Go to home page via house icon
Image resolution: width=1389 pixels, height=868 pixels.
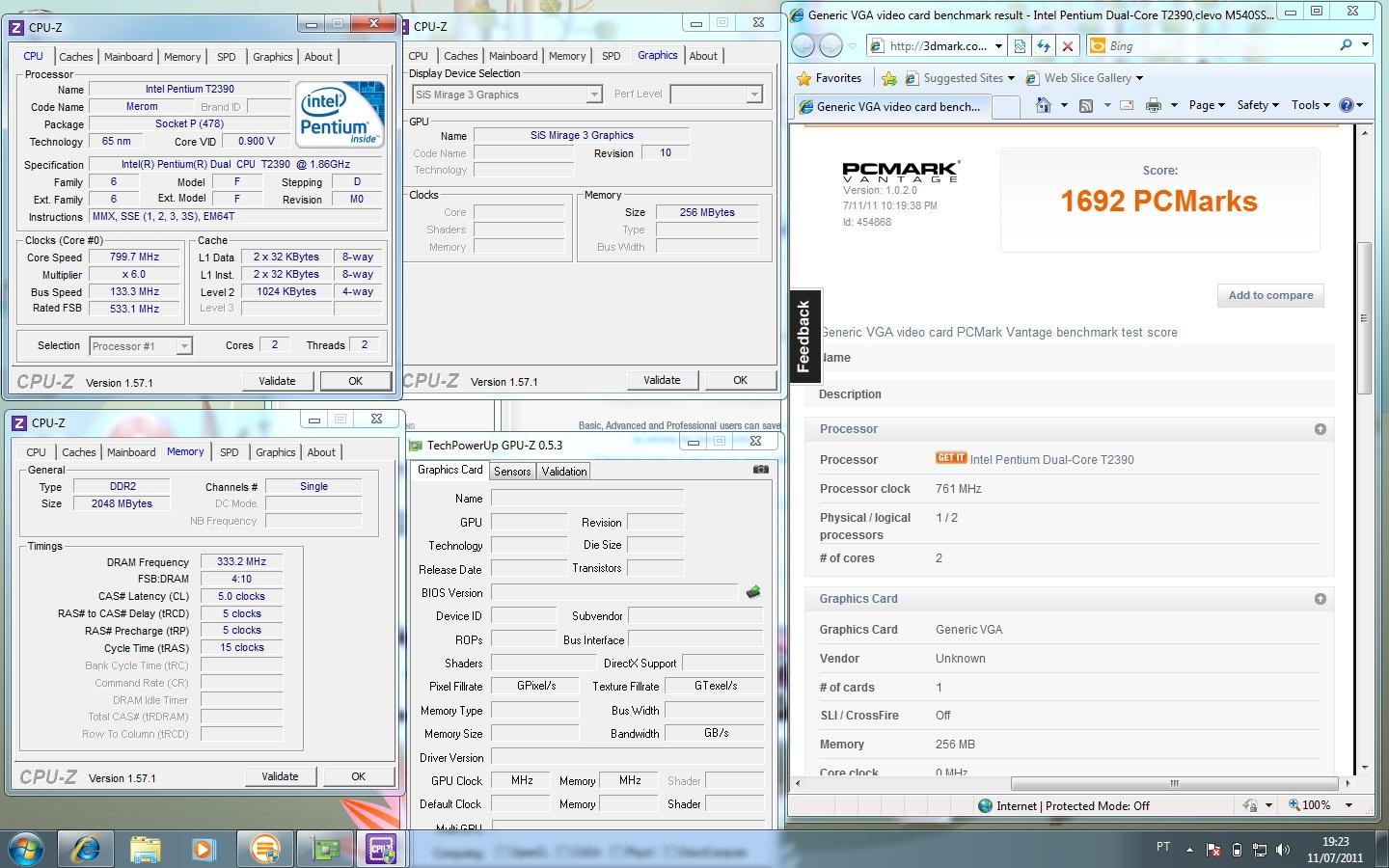1043,105
